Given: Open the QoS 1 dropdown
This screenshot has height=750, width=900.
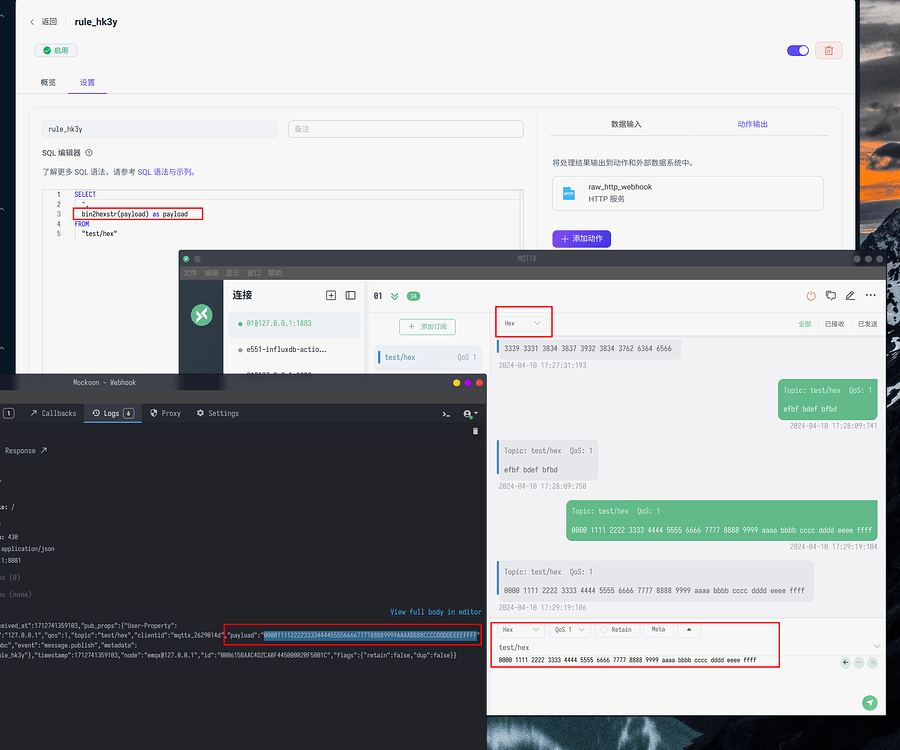Looking at the screenshot, I should (568, 629).
